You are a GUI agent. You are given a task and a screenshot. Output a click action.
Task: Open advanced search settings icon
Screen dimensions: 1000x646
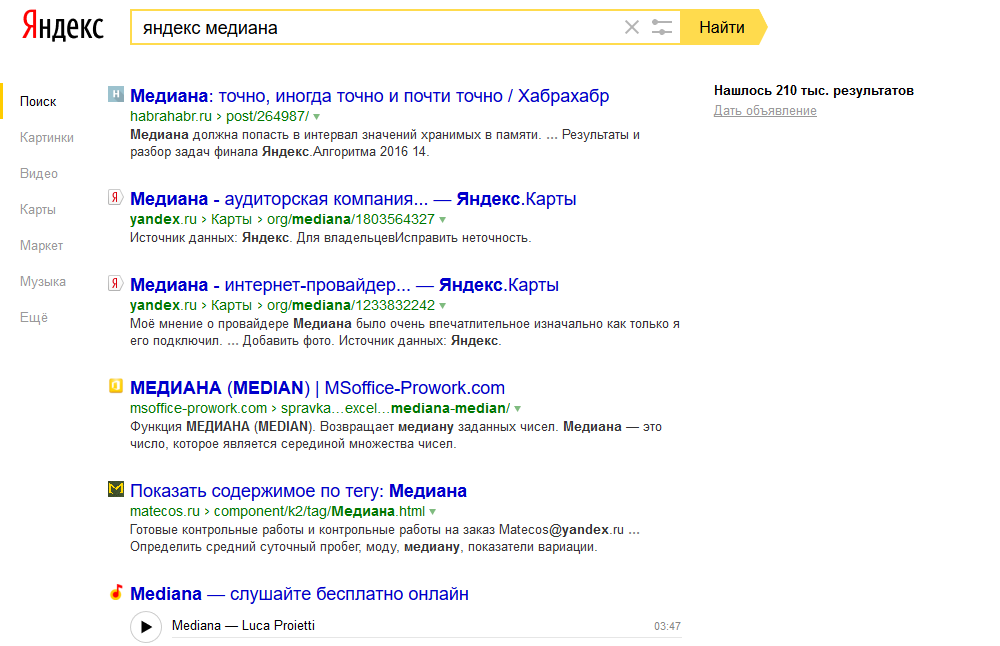tap(661, 27)
